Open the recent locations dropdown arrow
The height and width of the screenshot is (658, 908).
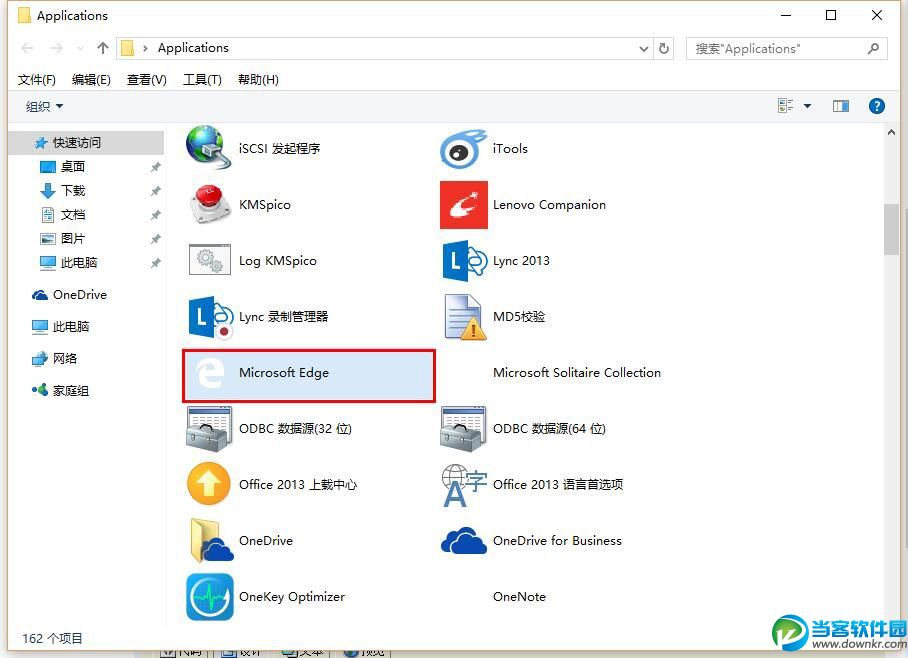(x=80, y=48)
